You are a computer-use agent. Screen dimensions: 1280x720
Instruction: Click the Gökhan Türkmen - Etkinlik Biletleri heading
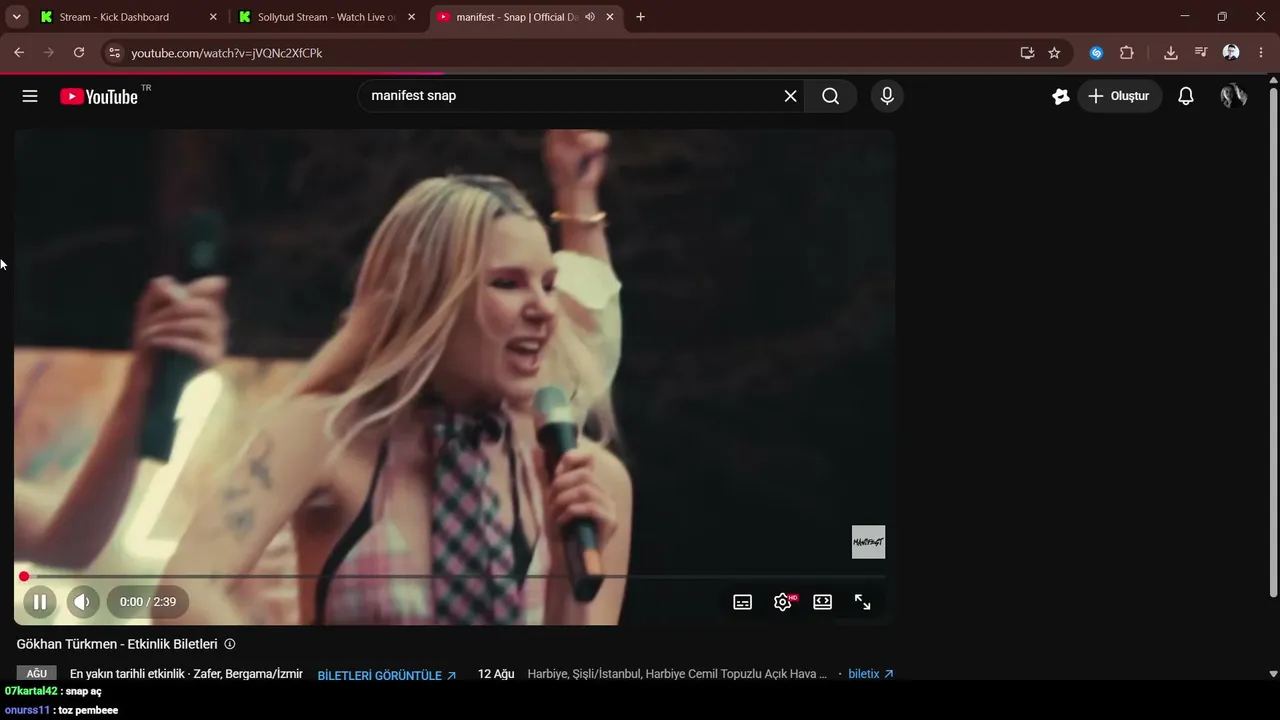(117, 644)
